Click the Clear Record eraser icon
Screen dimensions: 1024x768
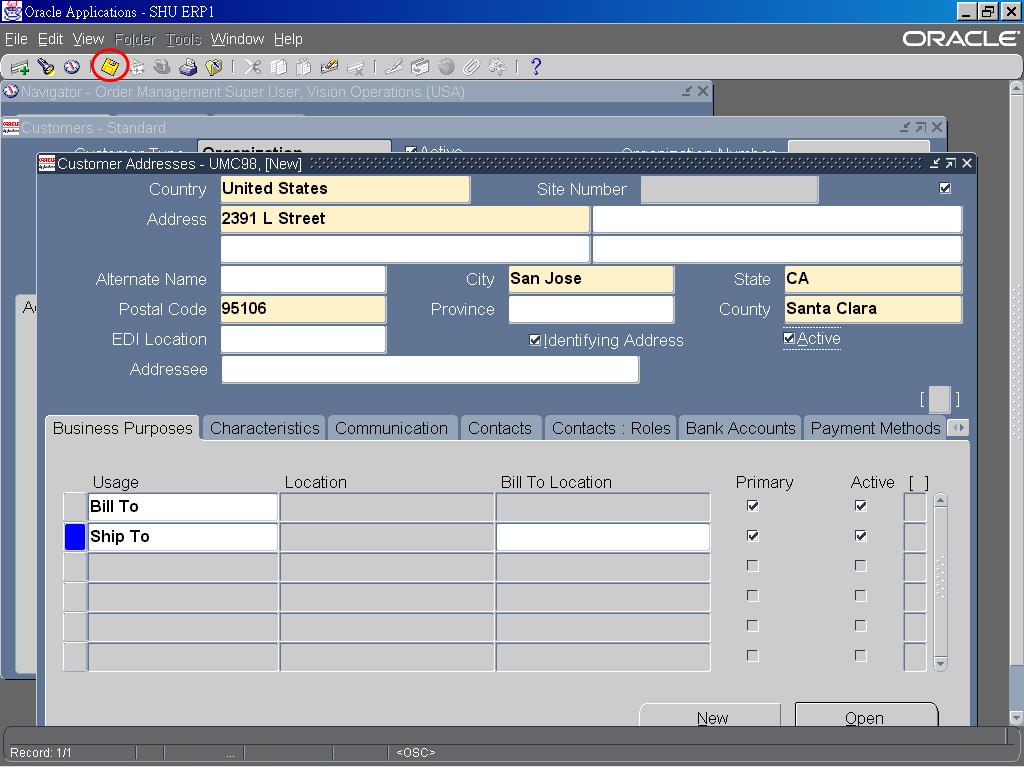click(329, 67)
